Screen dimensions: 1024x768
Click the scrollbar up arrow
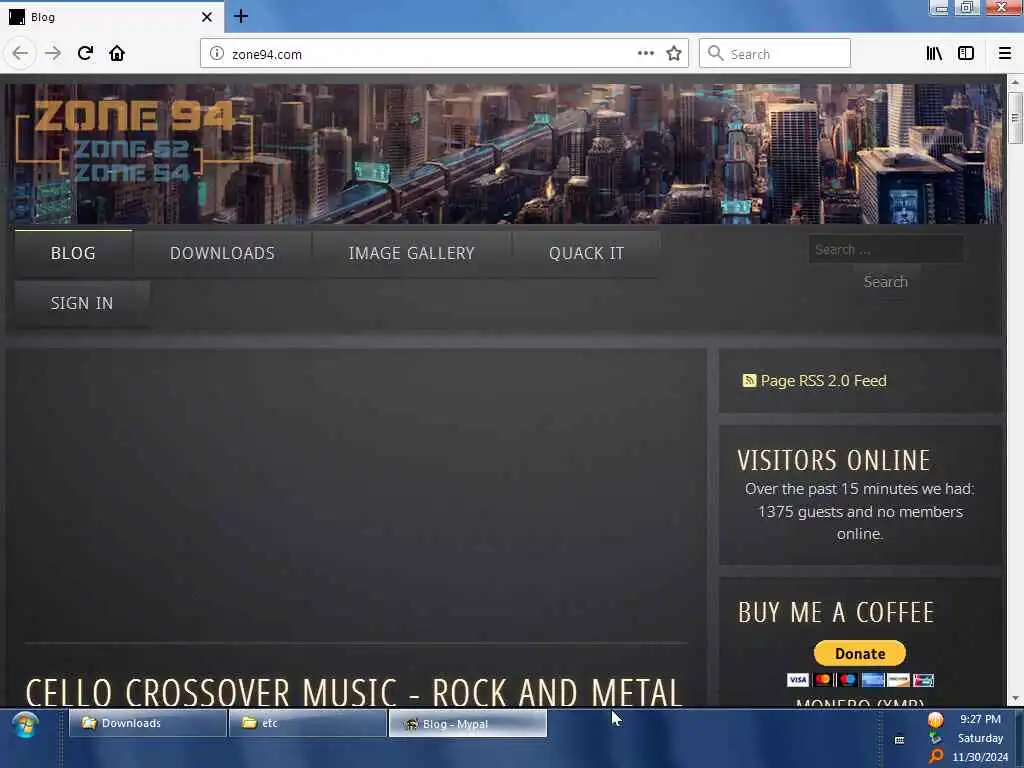click(x=1015, y=83)
